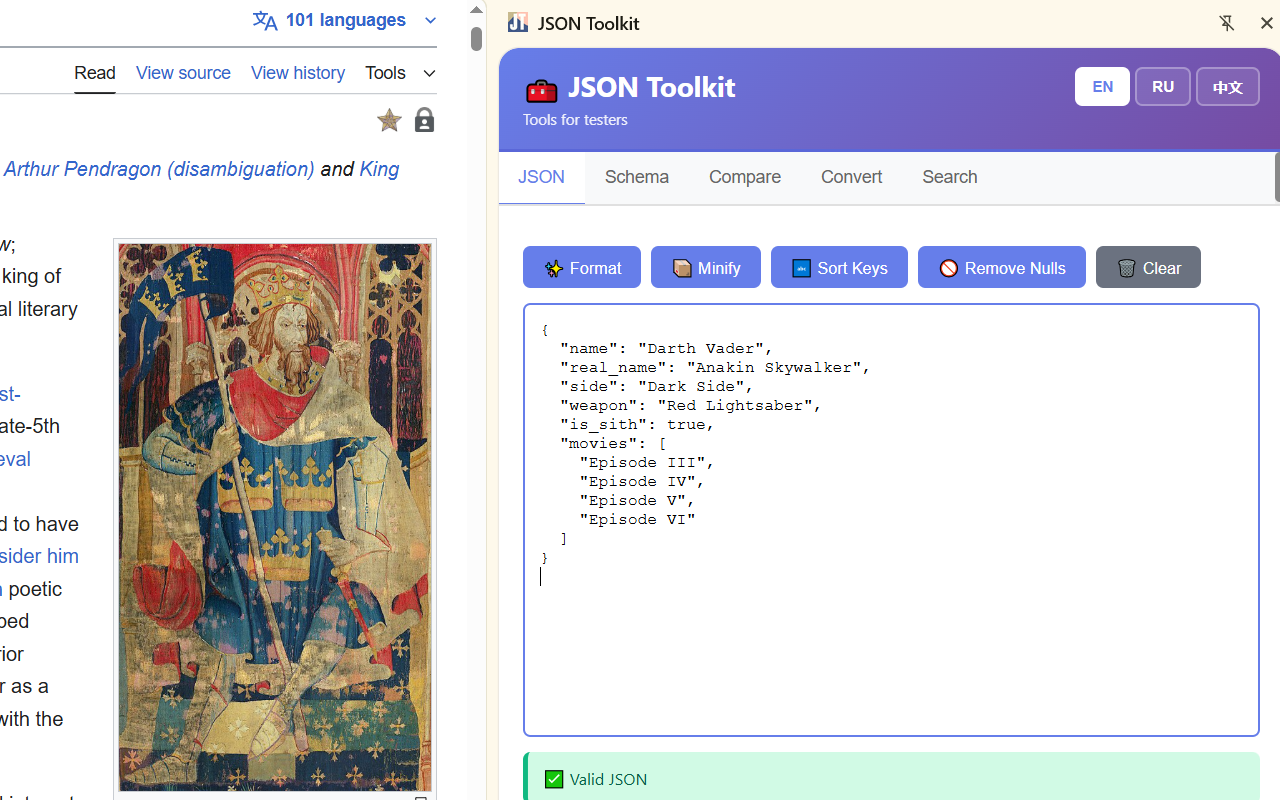Switch toolkit language to 中文

1228,87
